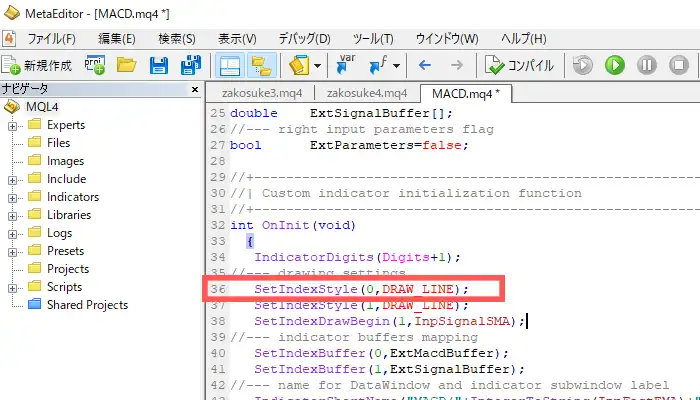Click the MQL wizard styler icon
The height and width of the screenshot is (400, 700).
click(x=299, y=65)
